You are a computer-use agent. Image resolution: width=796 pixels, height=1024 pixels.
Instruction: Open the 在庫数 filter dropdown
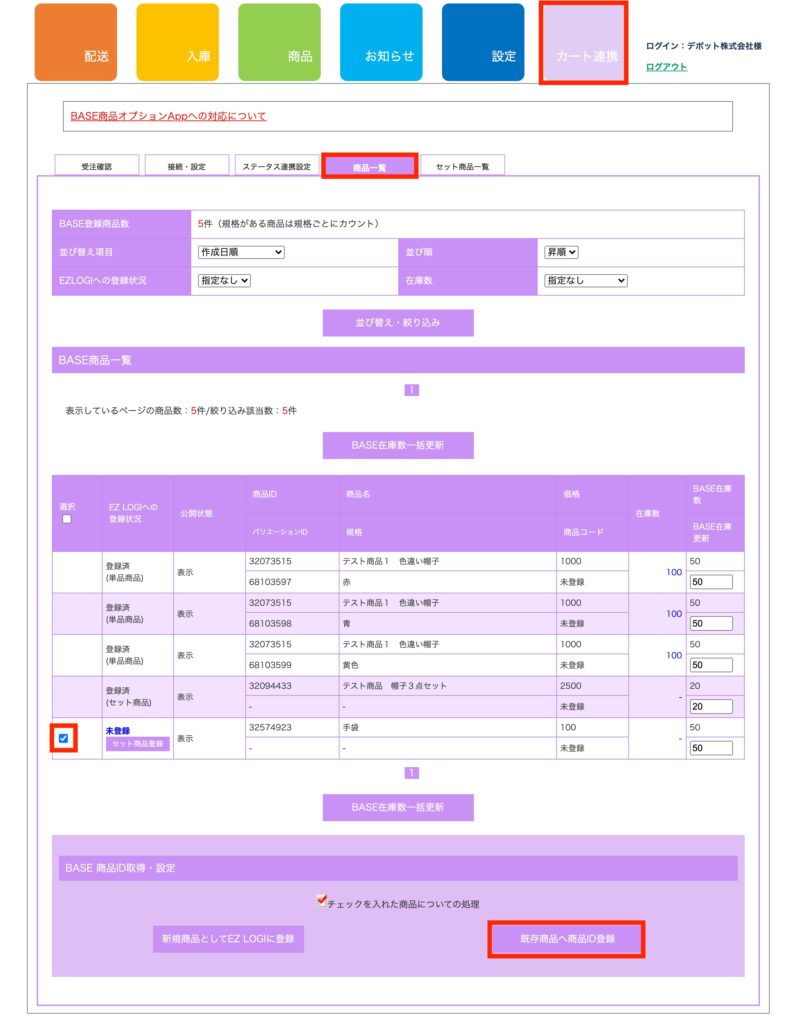pos(585,281)
